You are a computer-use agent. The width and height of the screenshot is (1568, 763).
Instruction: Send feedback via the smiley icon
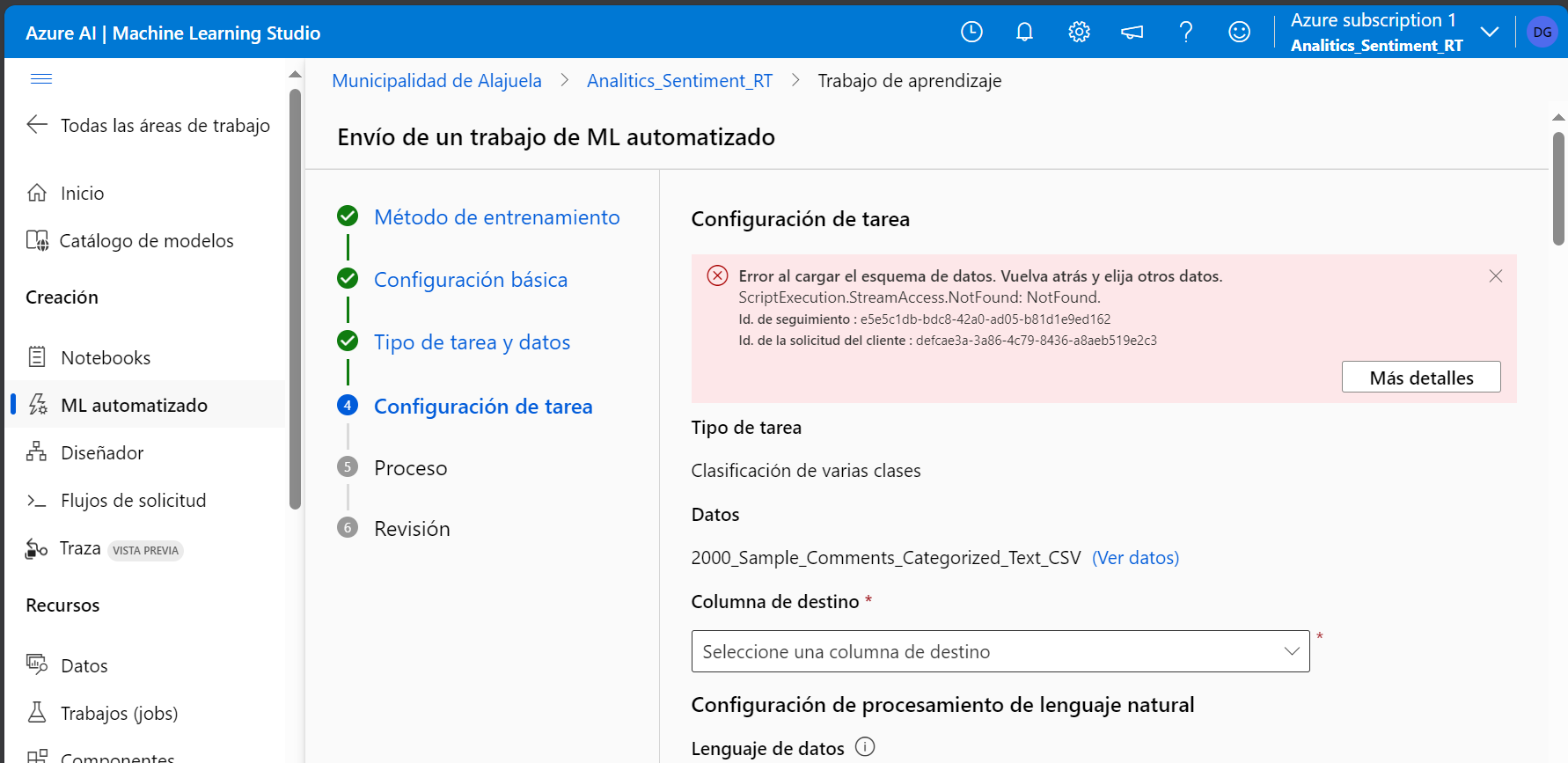click(1239, 32)
